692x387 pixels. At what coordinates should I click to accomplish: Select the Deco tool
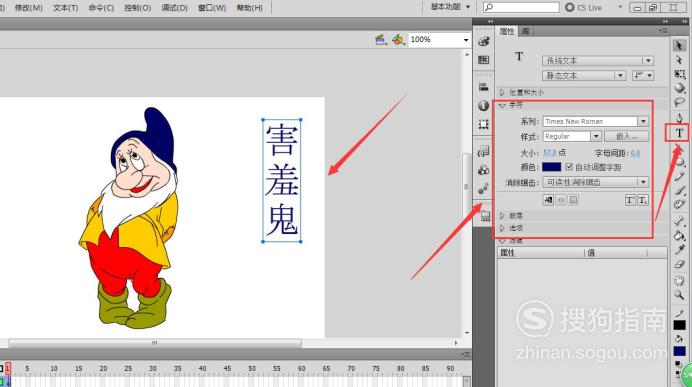pos(680,205)
